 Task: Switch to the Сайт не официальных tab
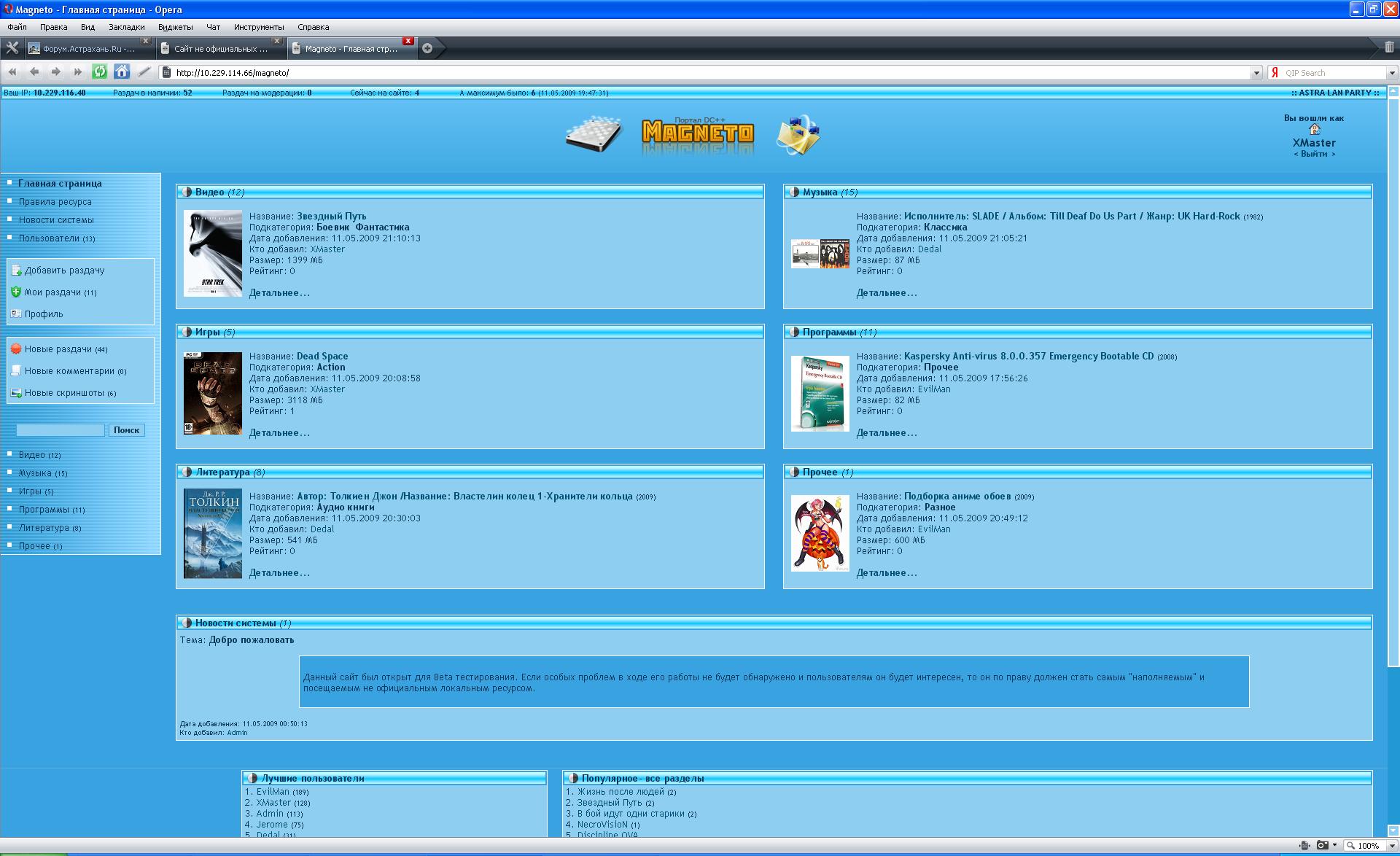(x=221, y=48)
